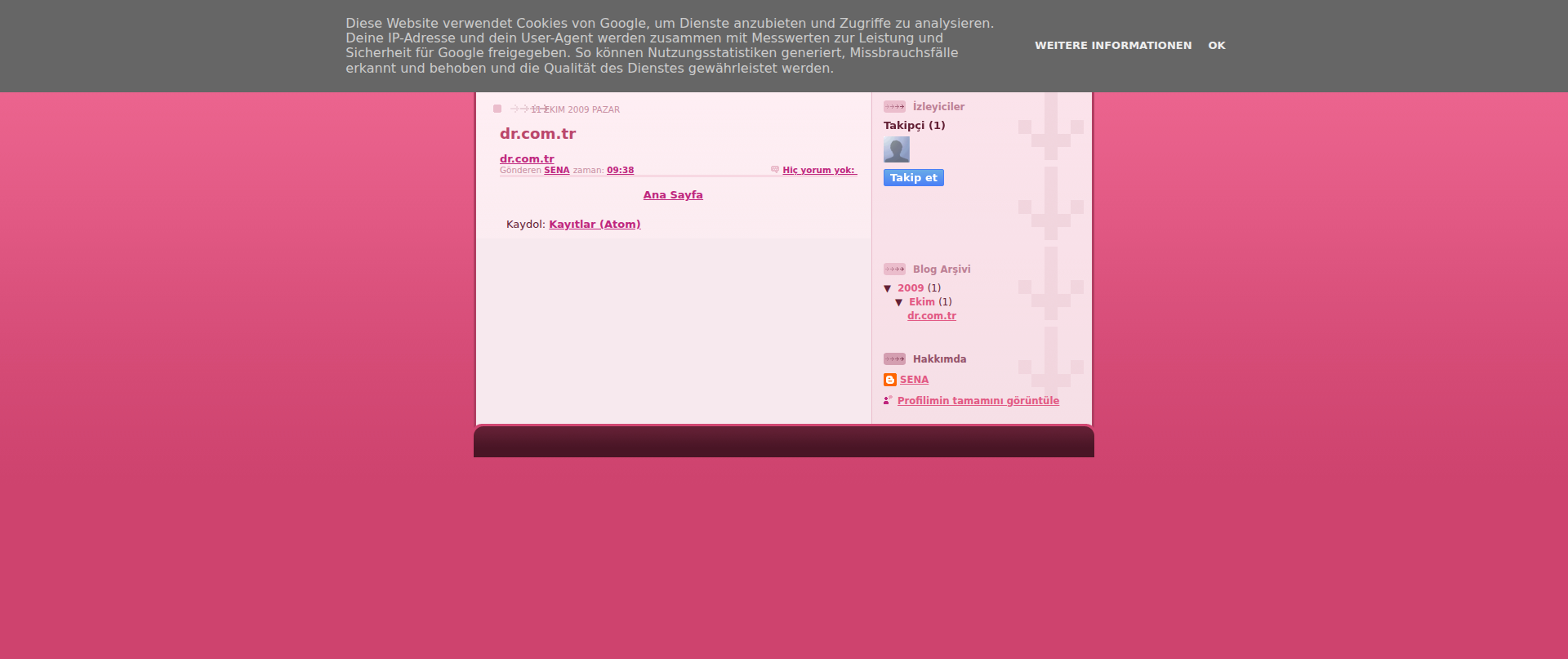Click the İzleyiciler heading arrow icon
Viewport: 1568px width, 659px height.
pos(894,107)
